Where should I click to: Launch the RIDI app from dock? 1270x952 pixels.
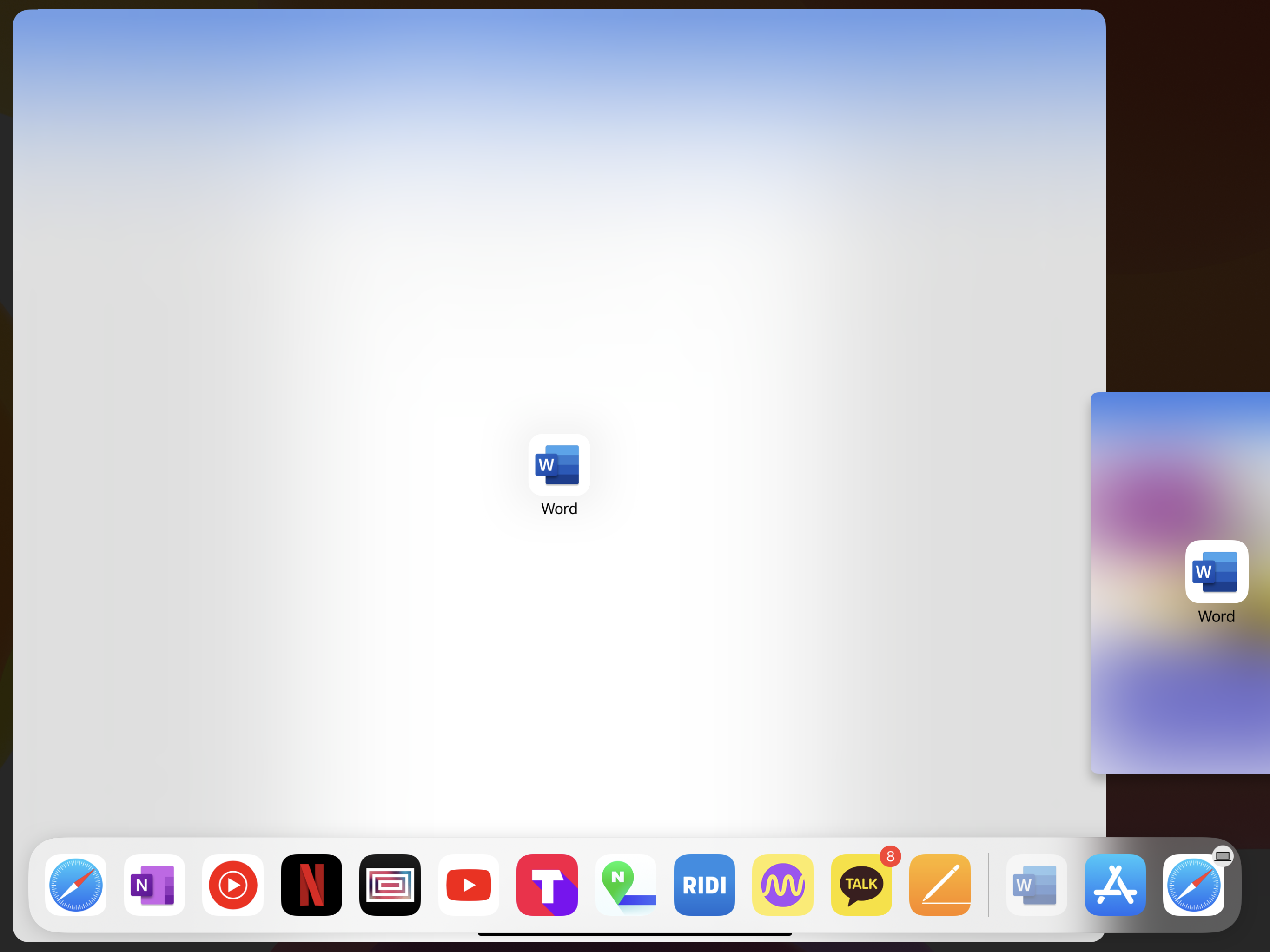click(x=704, y=885)
